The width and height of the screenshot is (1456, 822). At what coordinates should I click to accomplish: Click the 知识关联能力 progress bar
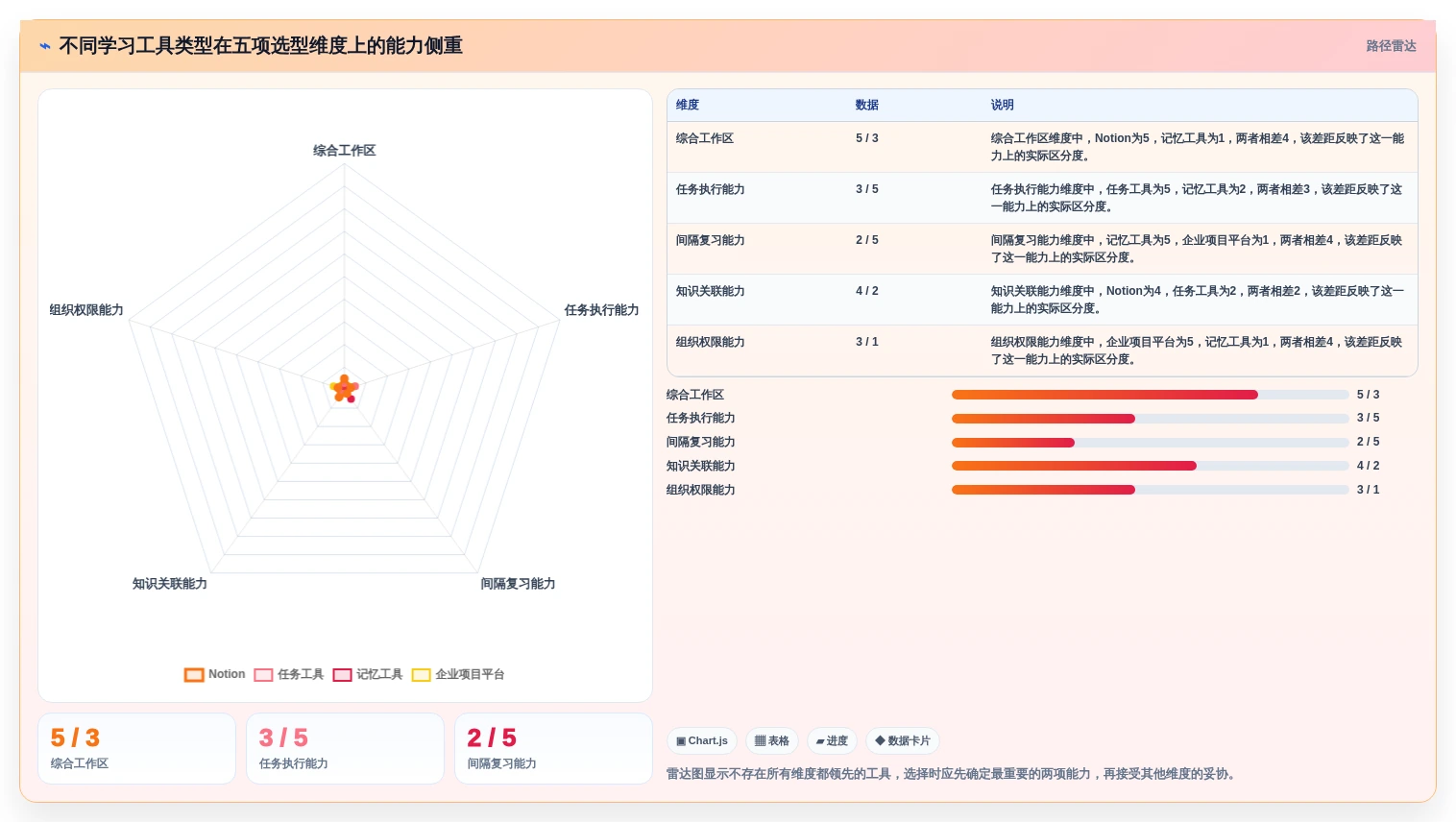point(1151,466)
